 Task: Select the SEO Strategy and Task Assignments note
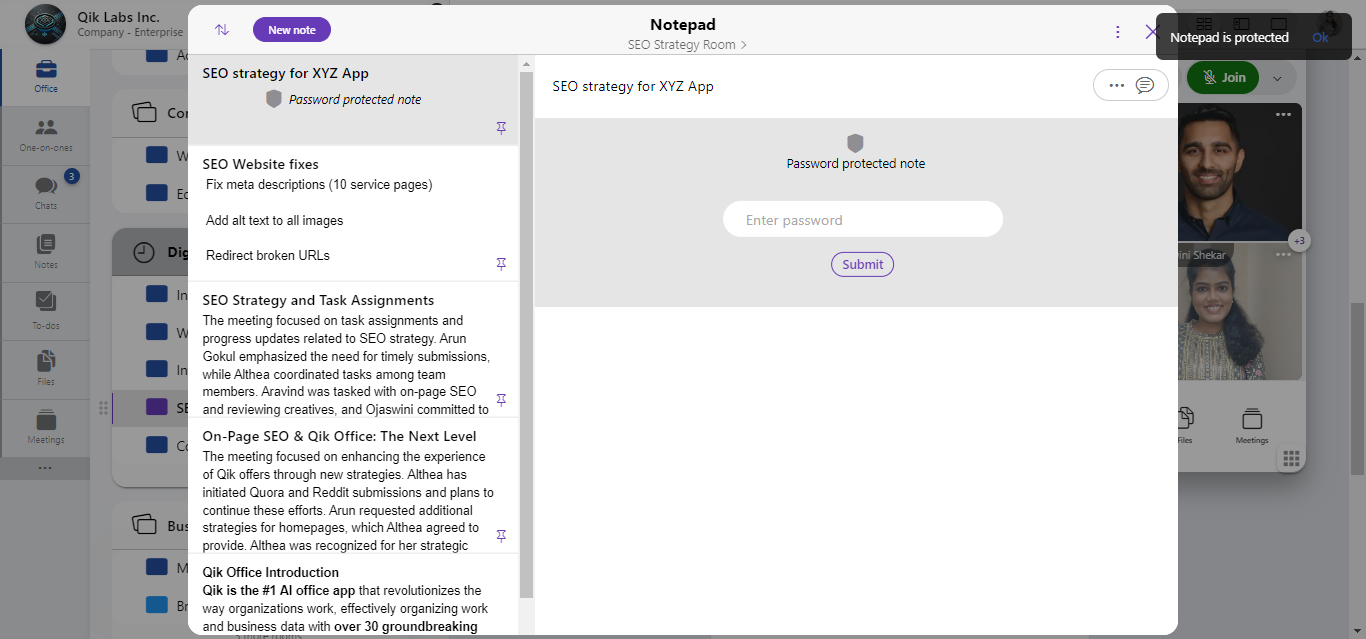(x=318, y=300)
